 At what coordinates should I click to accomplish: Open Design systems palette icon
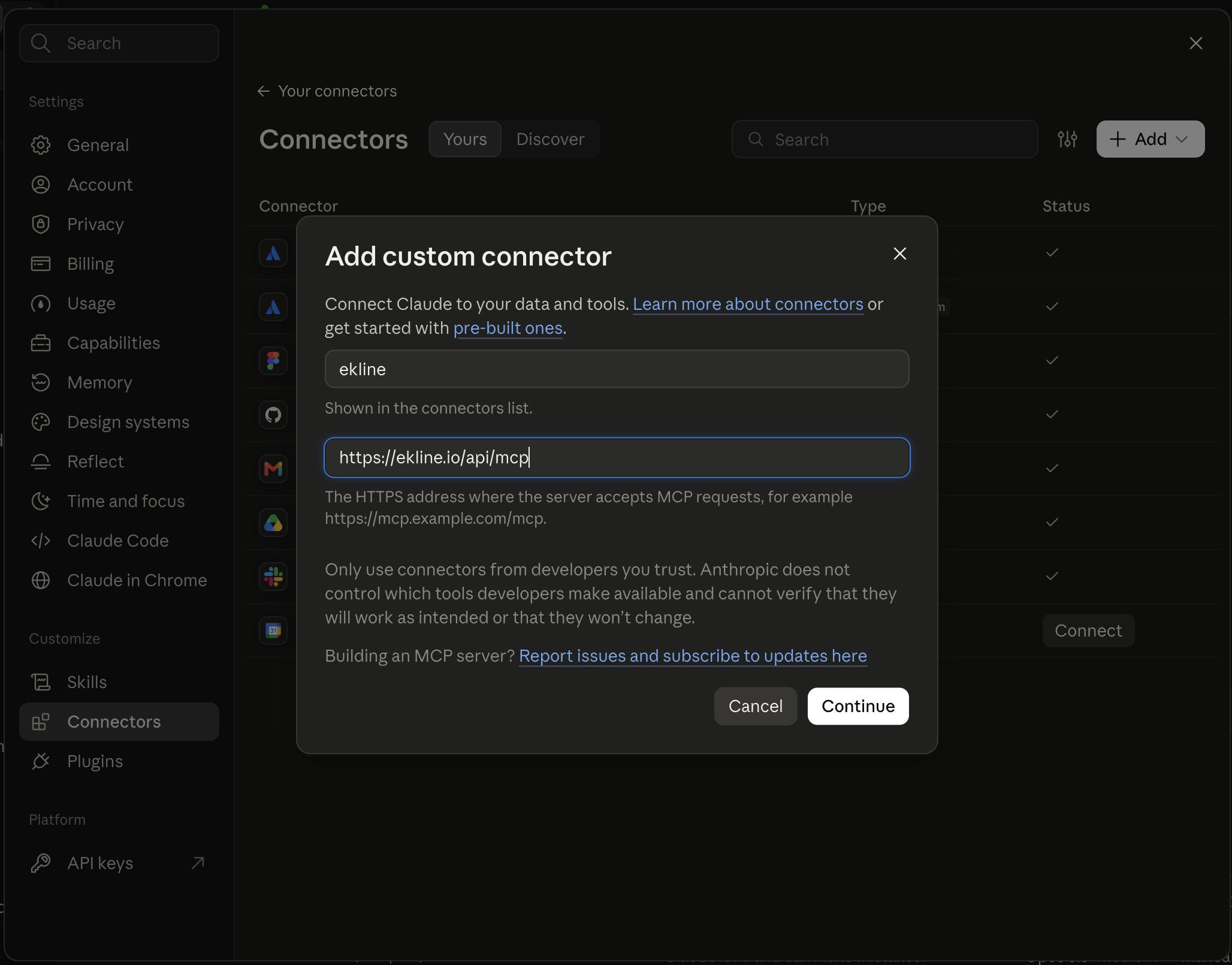(x=41, y=422)
